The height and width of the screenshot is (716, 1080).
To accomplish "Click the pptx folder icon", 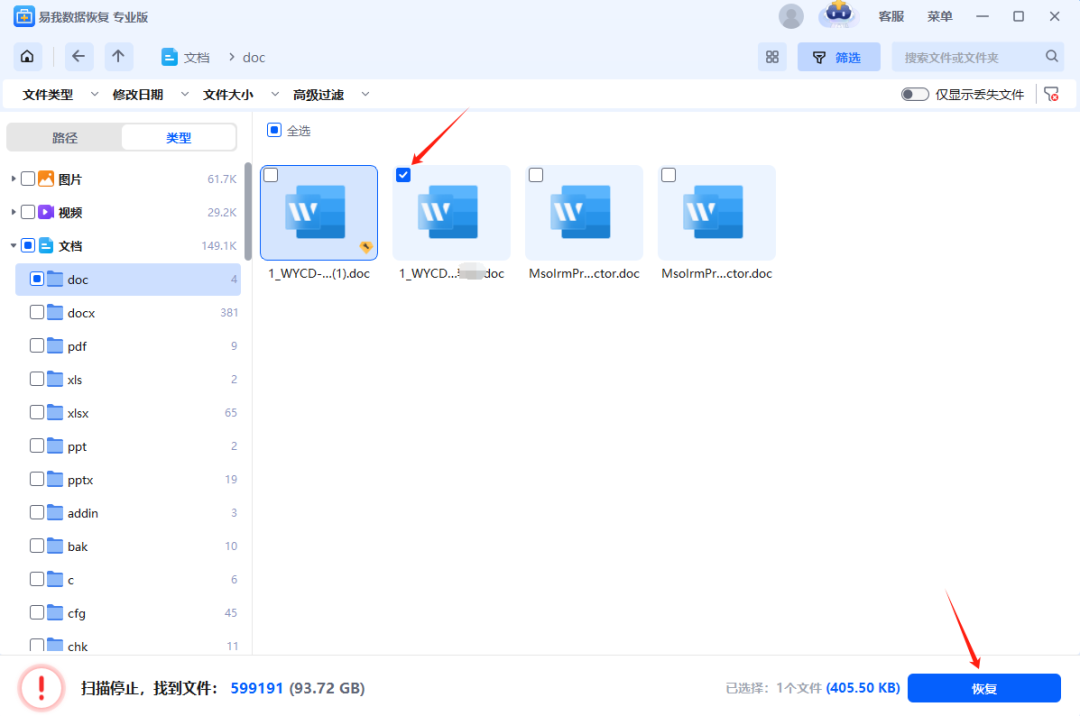I will click(x=55, y=479).
